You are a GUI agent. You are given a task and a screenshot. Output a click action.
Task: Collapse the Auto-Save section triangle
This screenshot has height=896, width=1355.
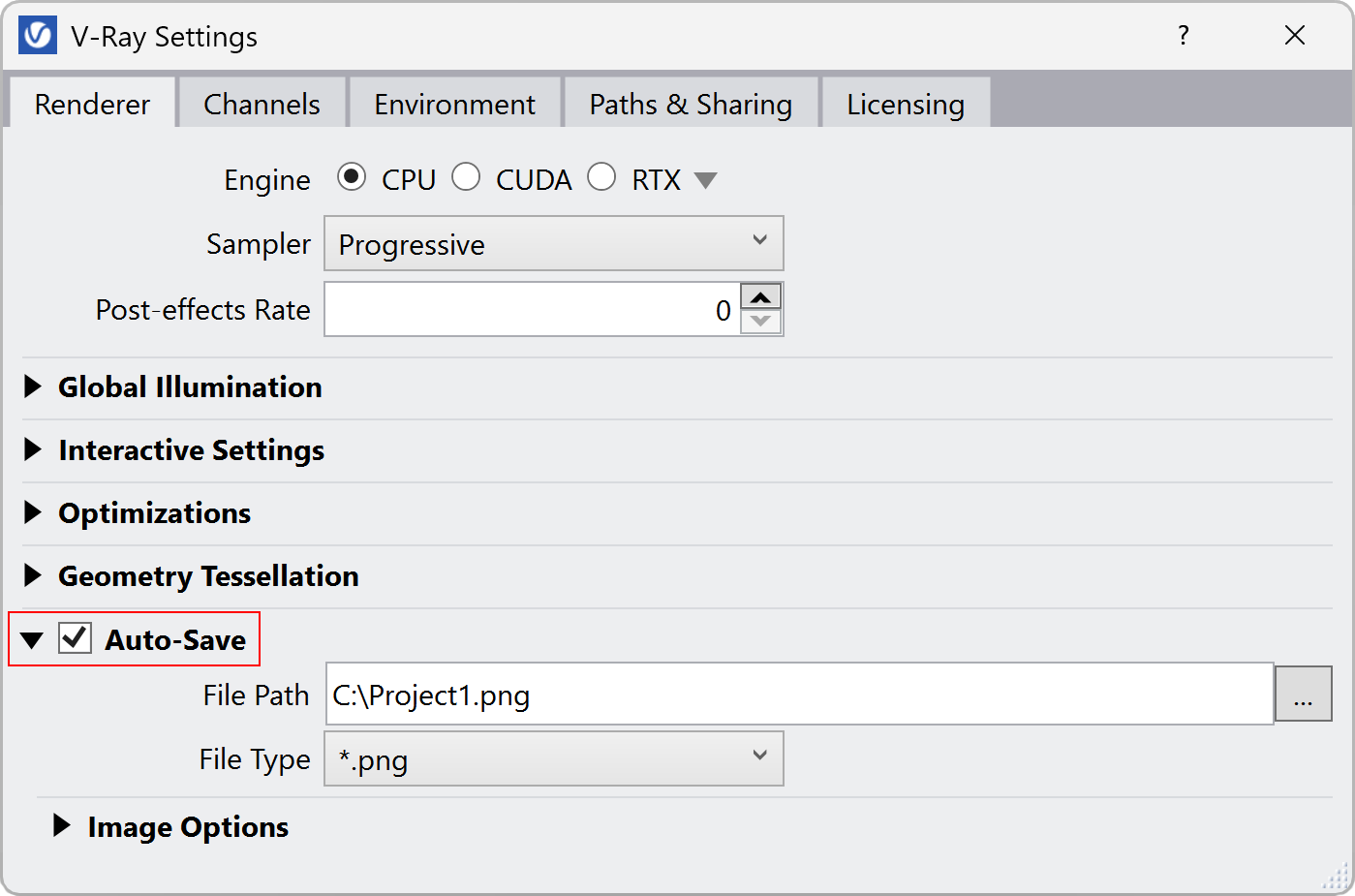(32, 640)
